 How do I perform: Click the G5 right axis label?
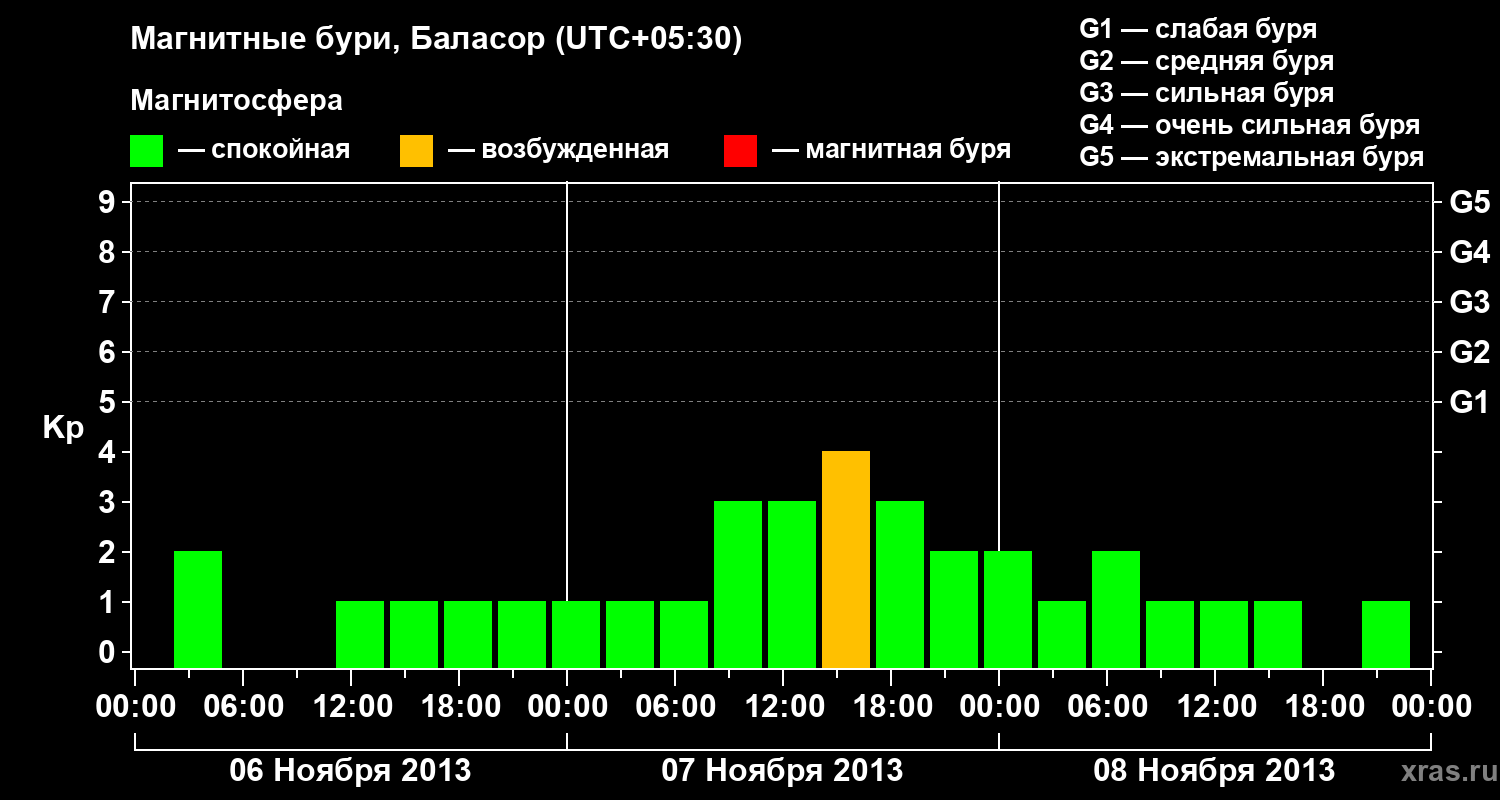pos(1469,202)
